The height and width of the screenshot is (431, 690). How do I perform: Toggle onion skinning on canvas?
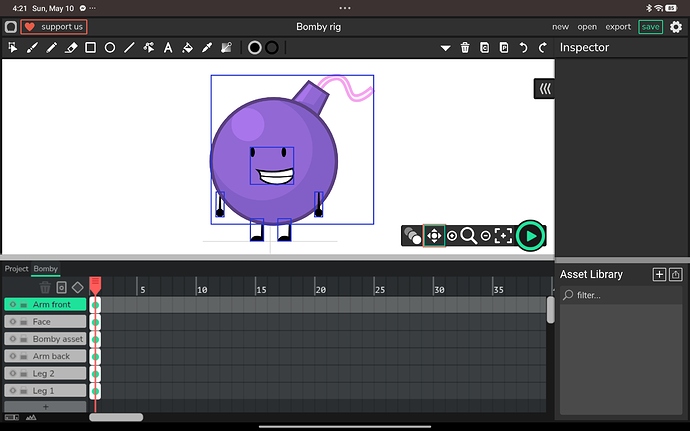[x=412, y=236]
